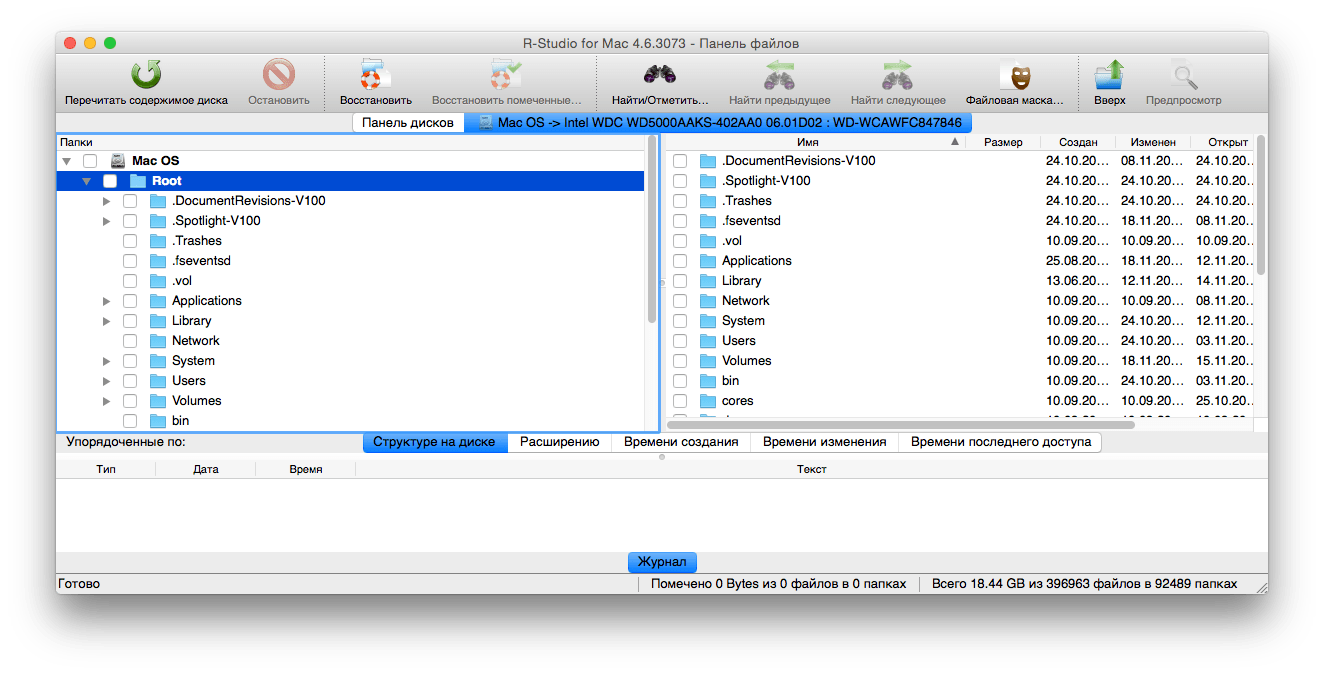Screen dimensions: 1324x674
Task: Click Users folder icon in right list
Action: (x=709, y=341)
